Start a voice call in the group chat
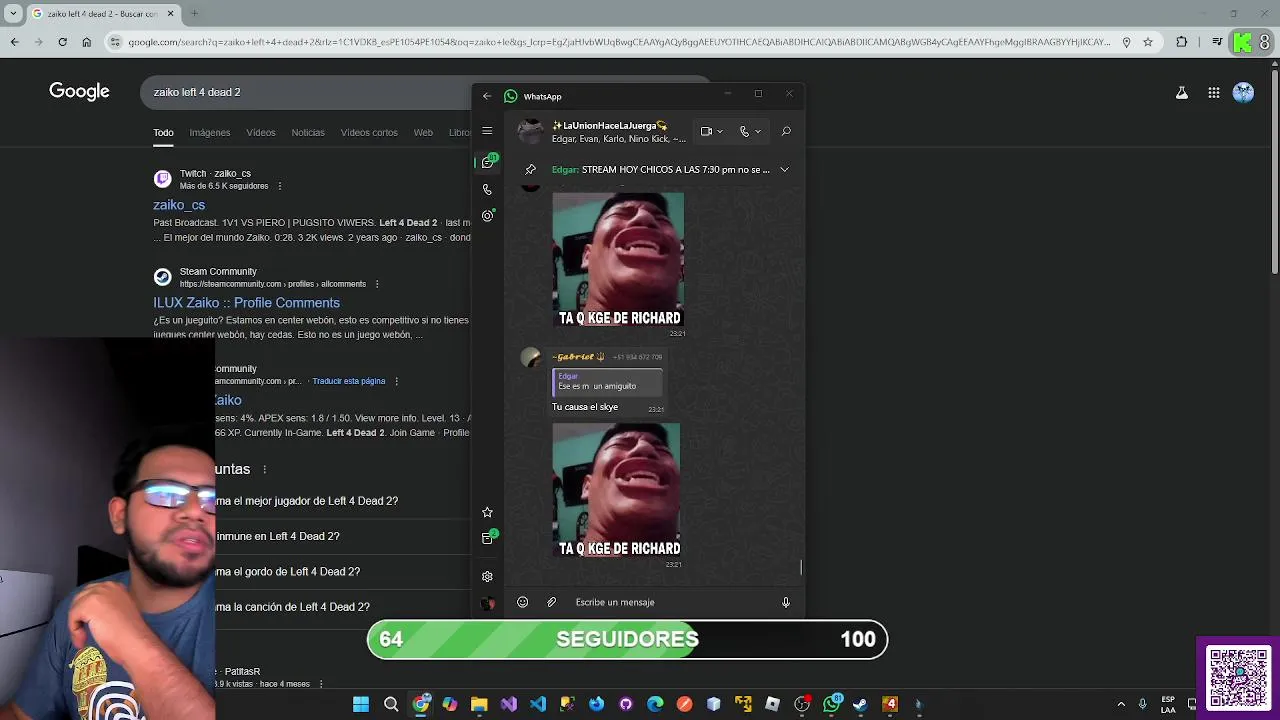Viewport: 1280px width, 720px height. (744, 131)
